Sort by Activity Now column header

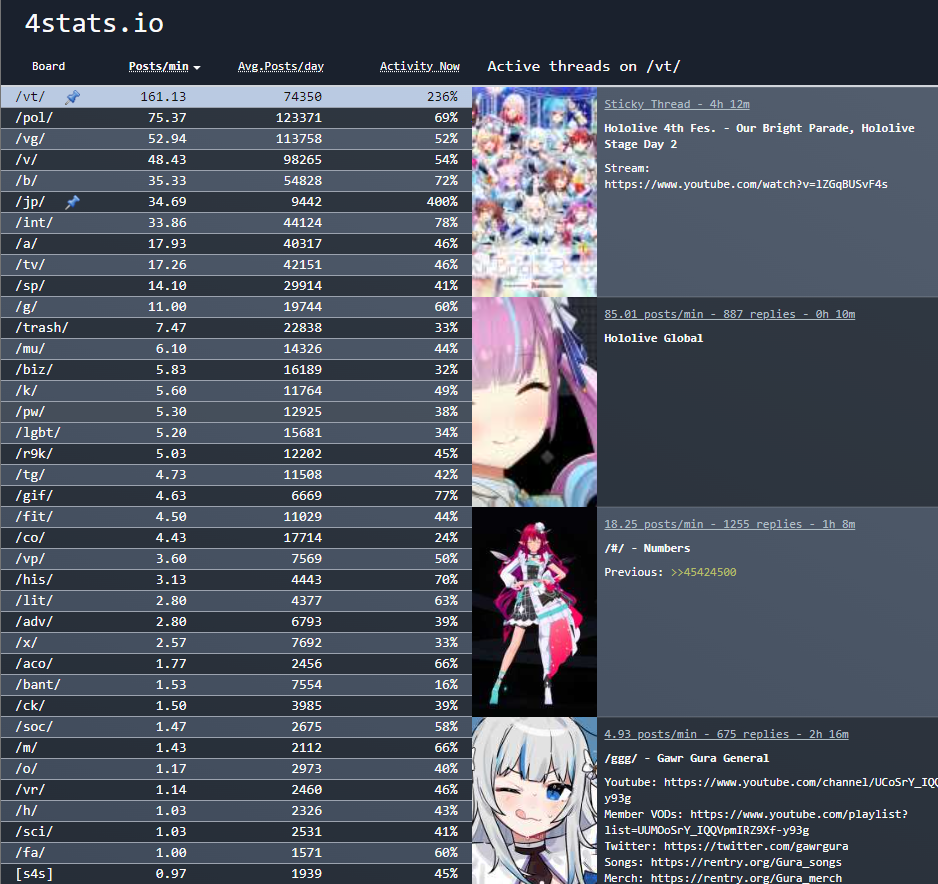click(x=419, y=66)
